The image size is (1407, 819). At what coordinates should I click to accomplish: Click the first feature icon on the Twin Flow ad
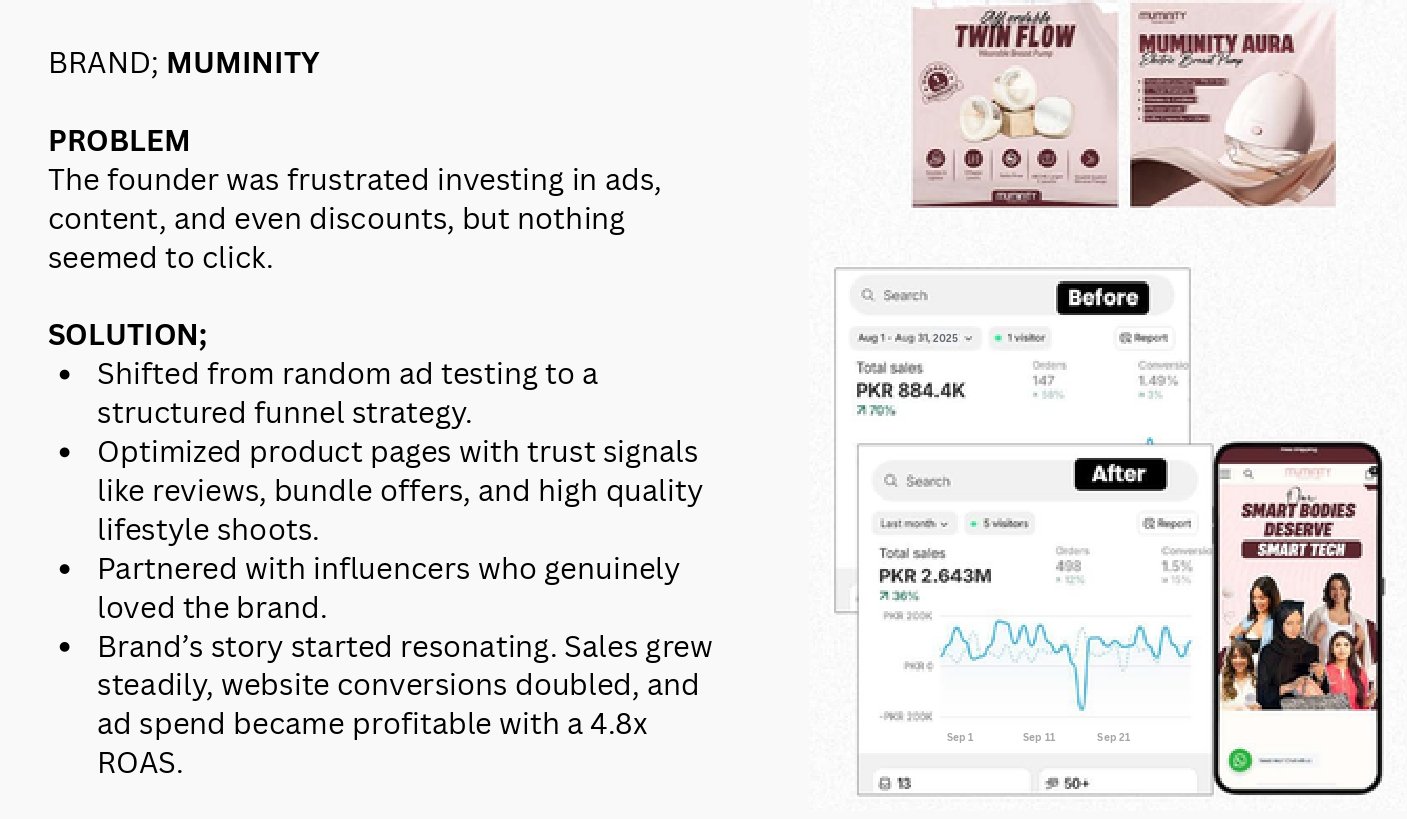936,158
